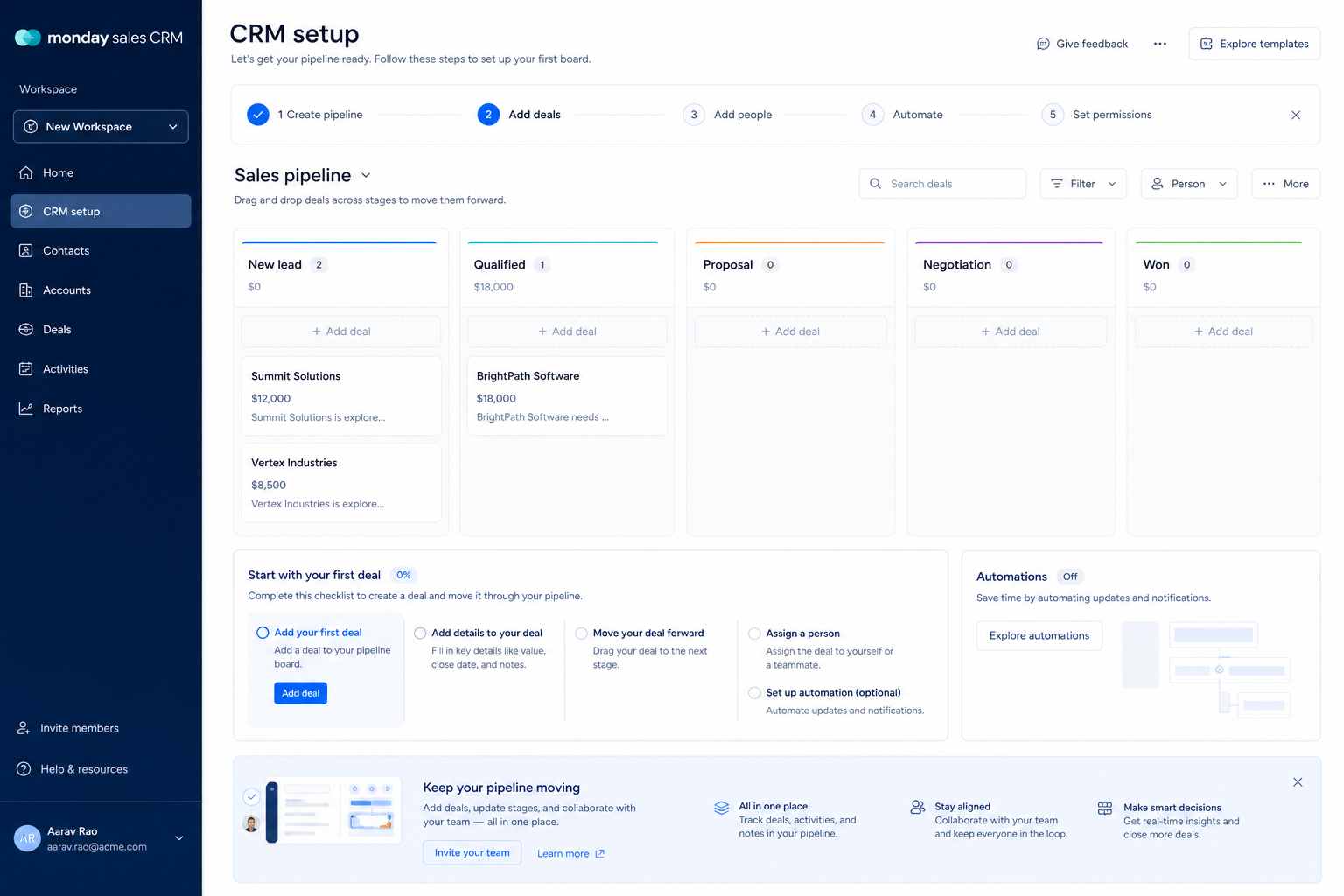Click Add deal in Qualified column

567,332
